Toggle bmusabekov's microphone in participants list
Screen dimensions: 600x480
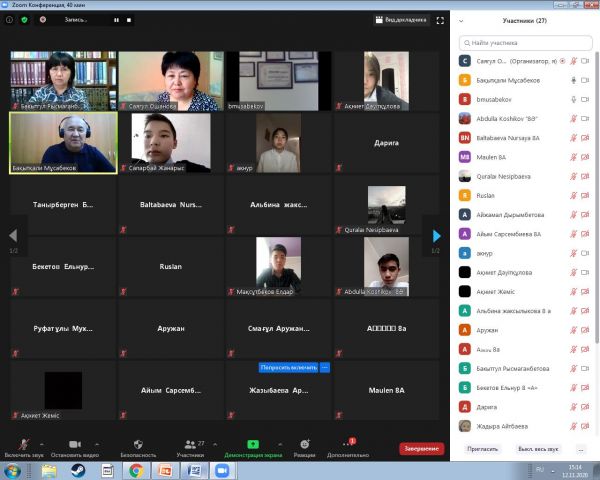point(574,99)
